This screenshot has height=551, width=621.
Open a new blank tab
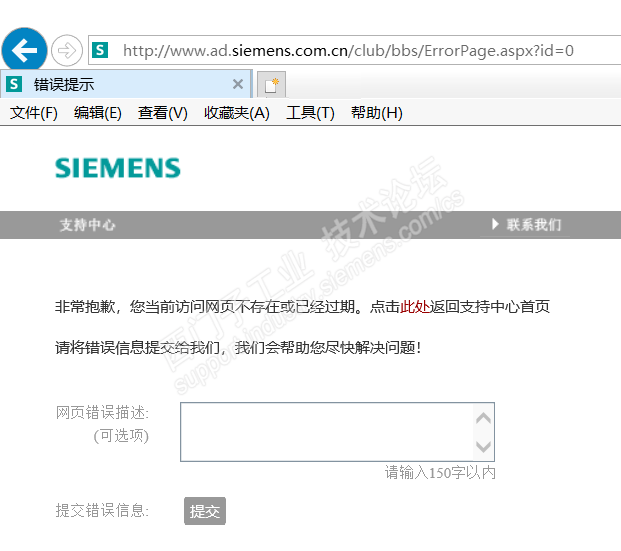tap(271, 84)
